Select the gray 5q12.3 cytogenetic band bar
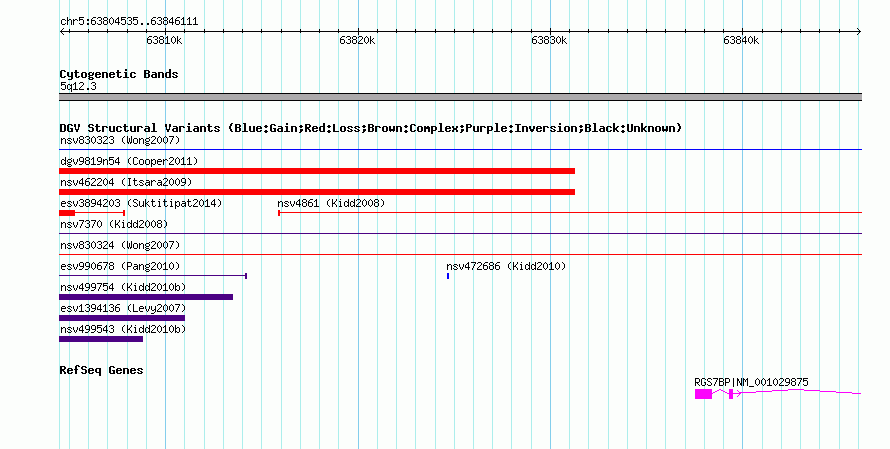The width and height of the screenshot is (890, 449). [460, 97]
